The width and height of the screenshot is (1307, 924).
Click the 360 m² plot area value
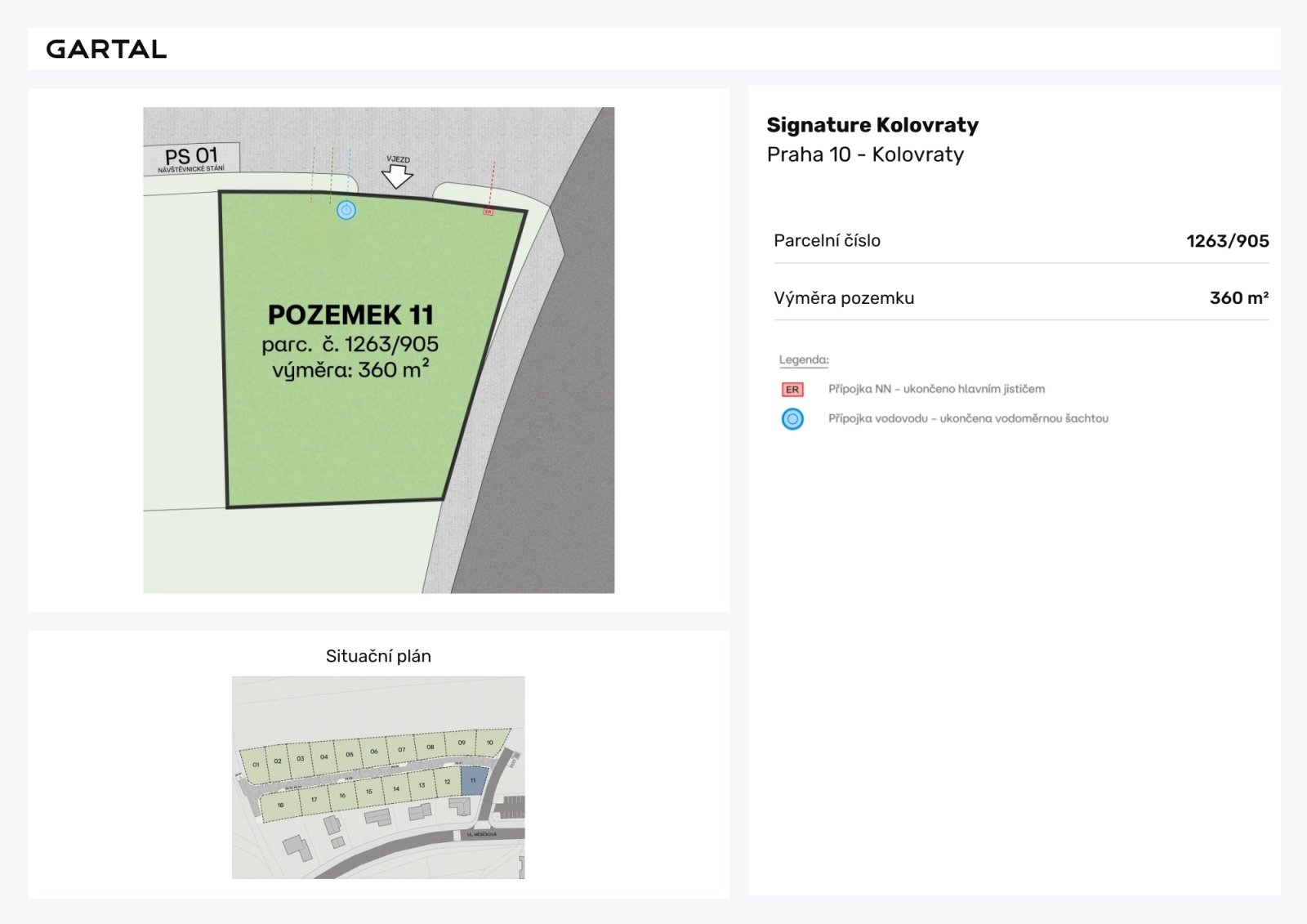1238,298
